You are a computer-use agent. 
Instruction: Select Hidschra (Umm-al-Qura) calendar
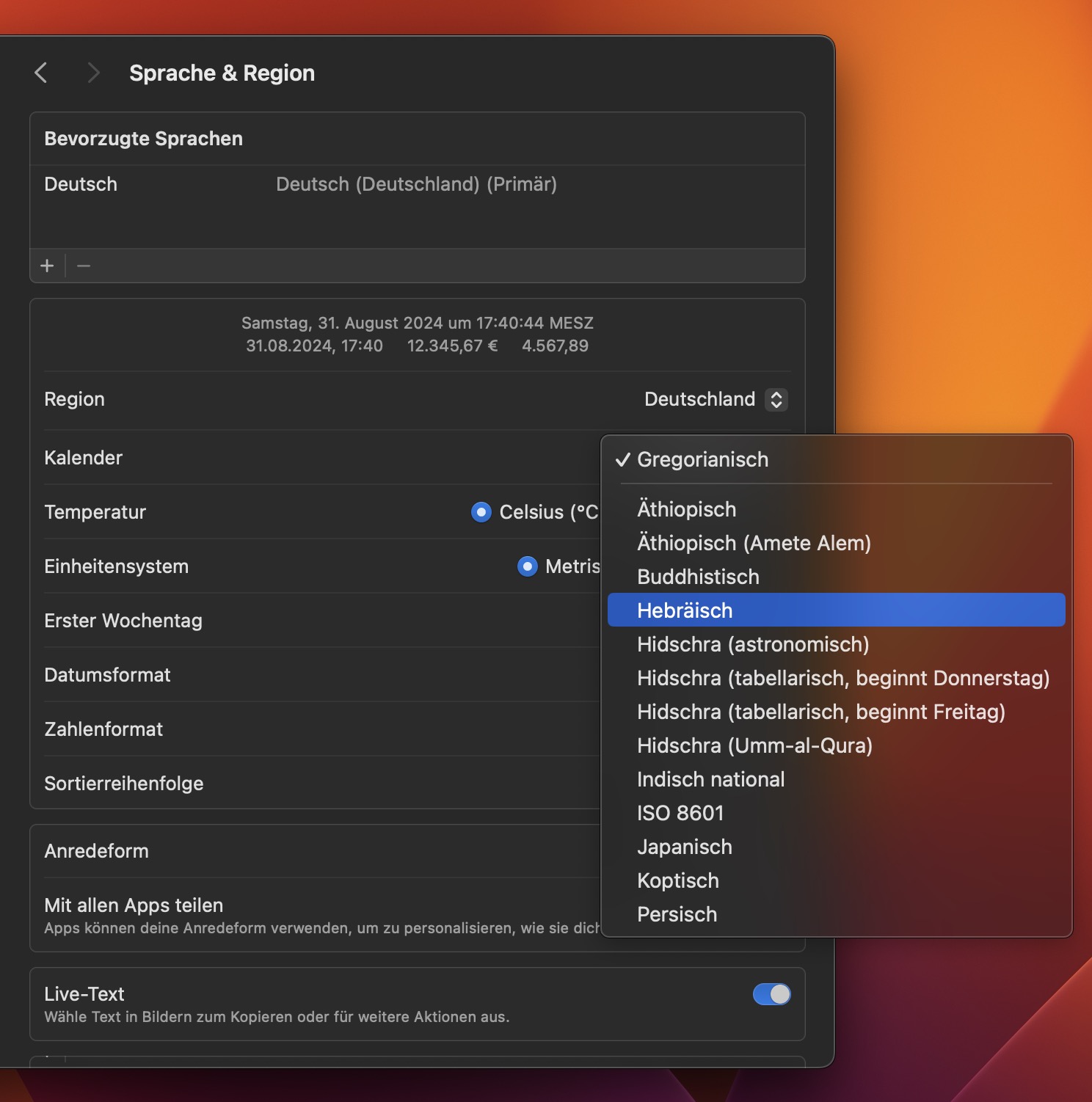click(x=754, y=745)
